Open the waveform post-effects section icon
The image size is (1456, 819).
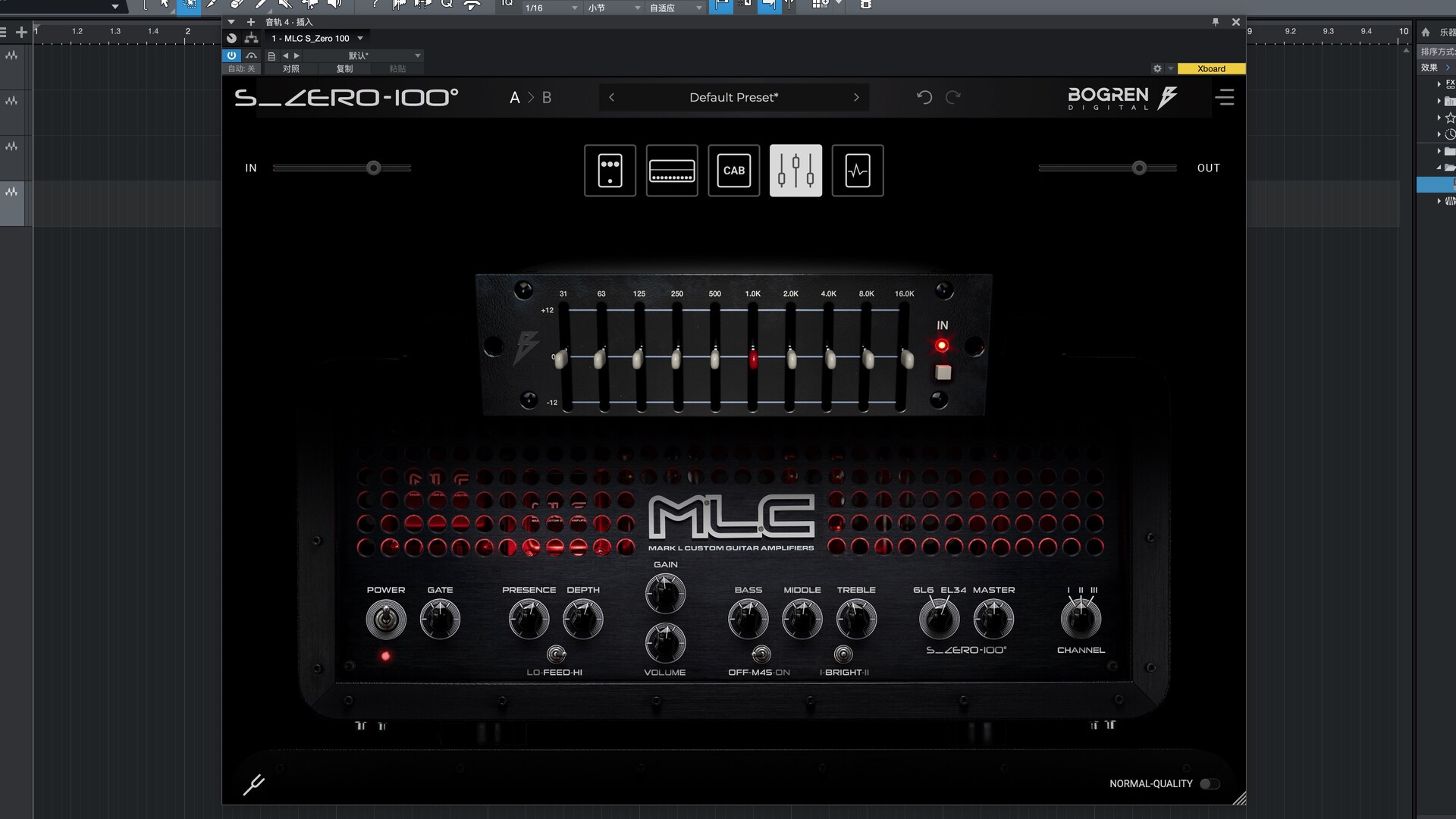(858, 171)
